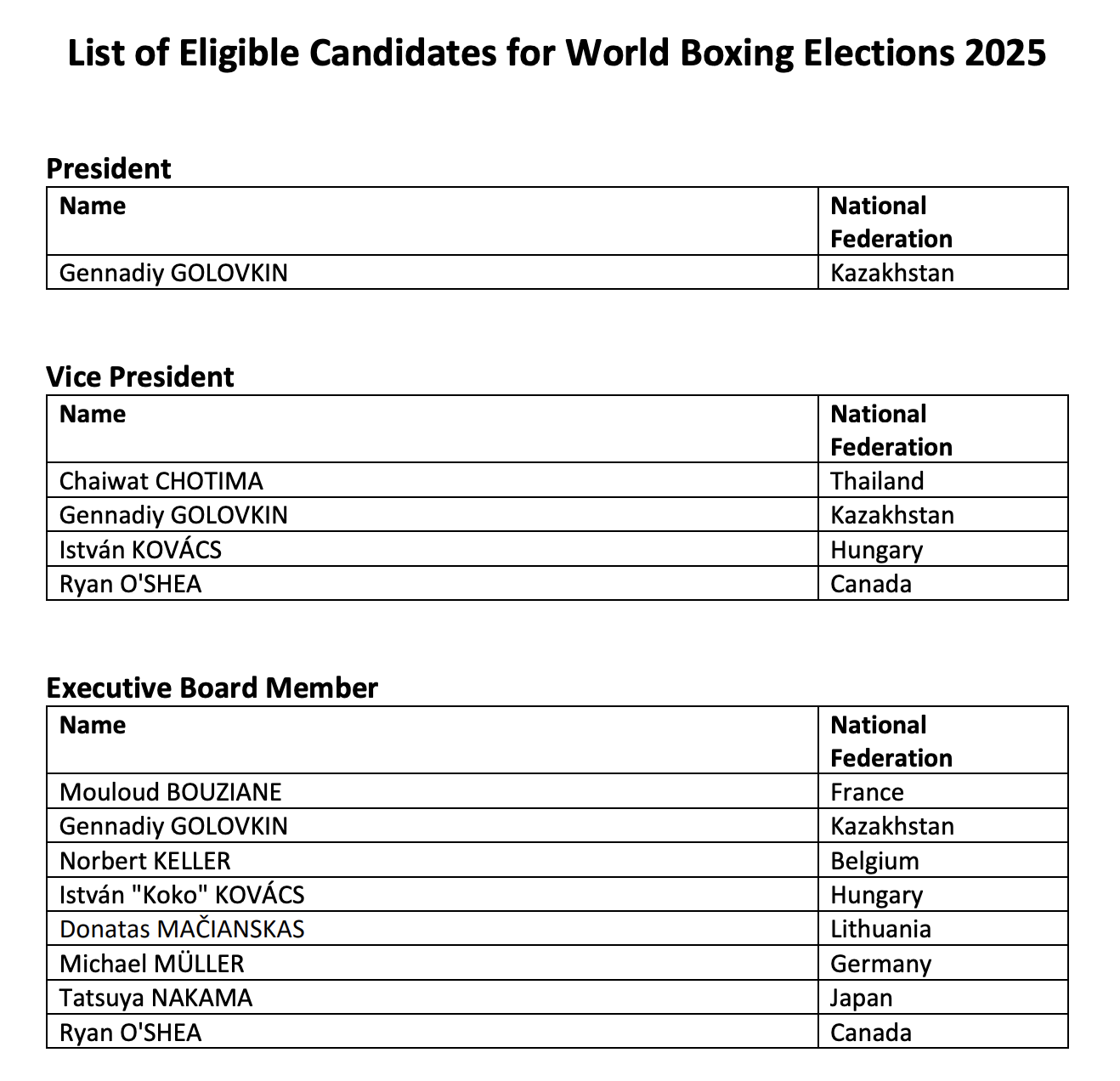
Task: Click the Lithuania federation cell
Action: 880,929
